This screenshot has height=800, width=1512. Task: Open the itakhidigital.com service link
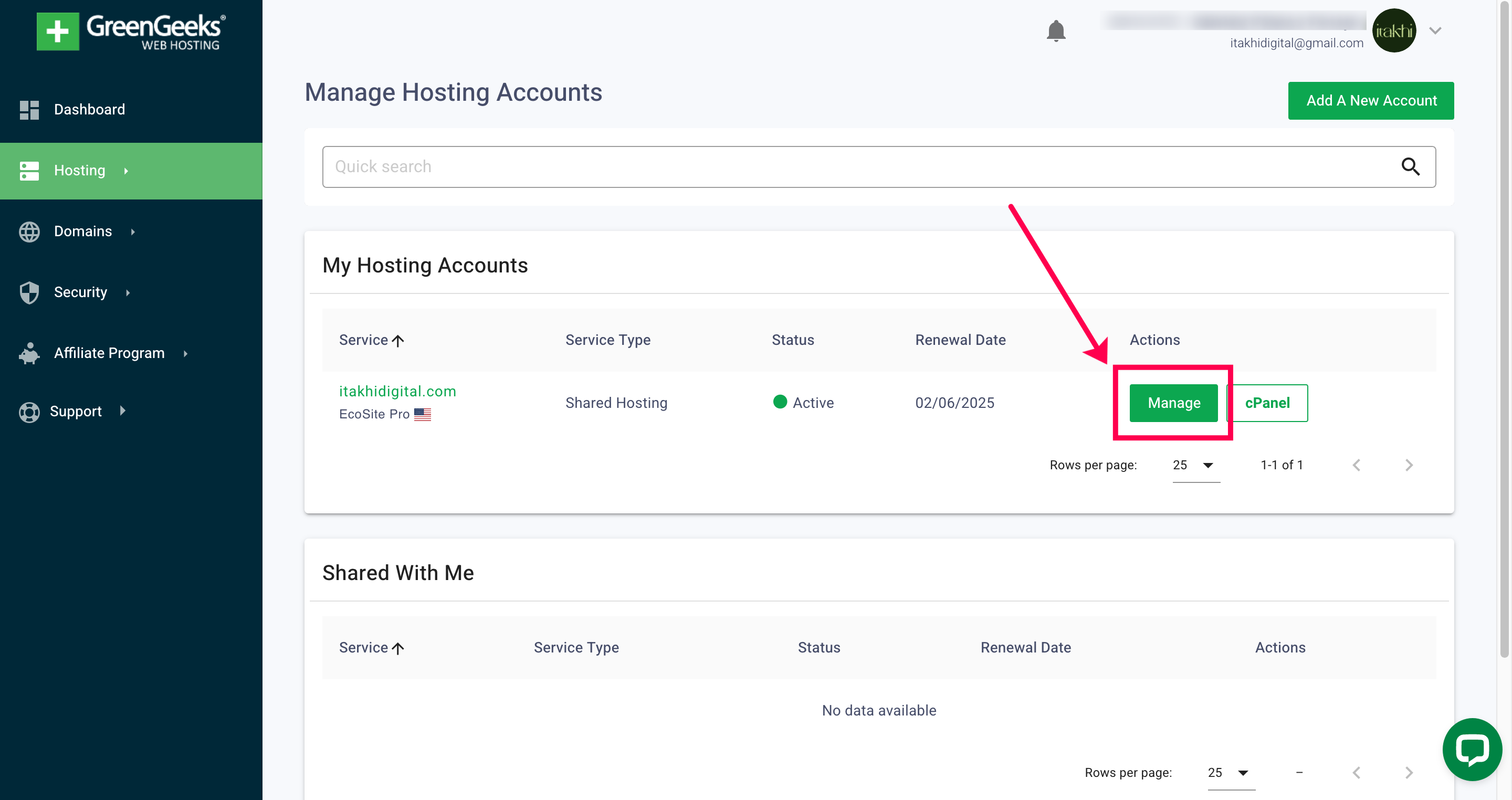[397, 391]
